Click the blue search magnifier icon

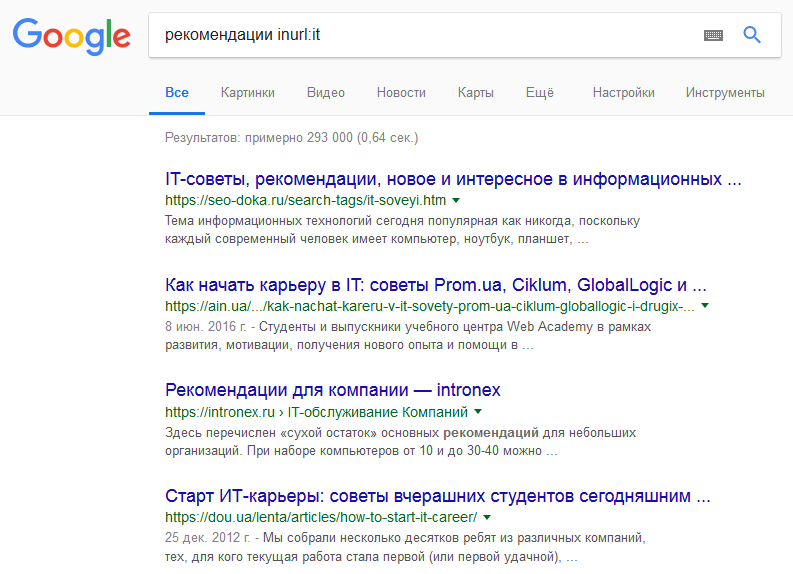(x=752, y=35)
